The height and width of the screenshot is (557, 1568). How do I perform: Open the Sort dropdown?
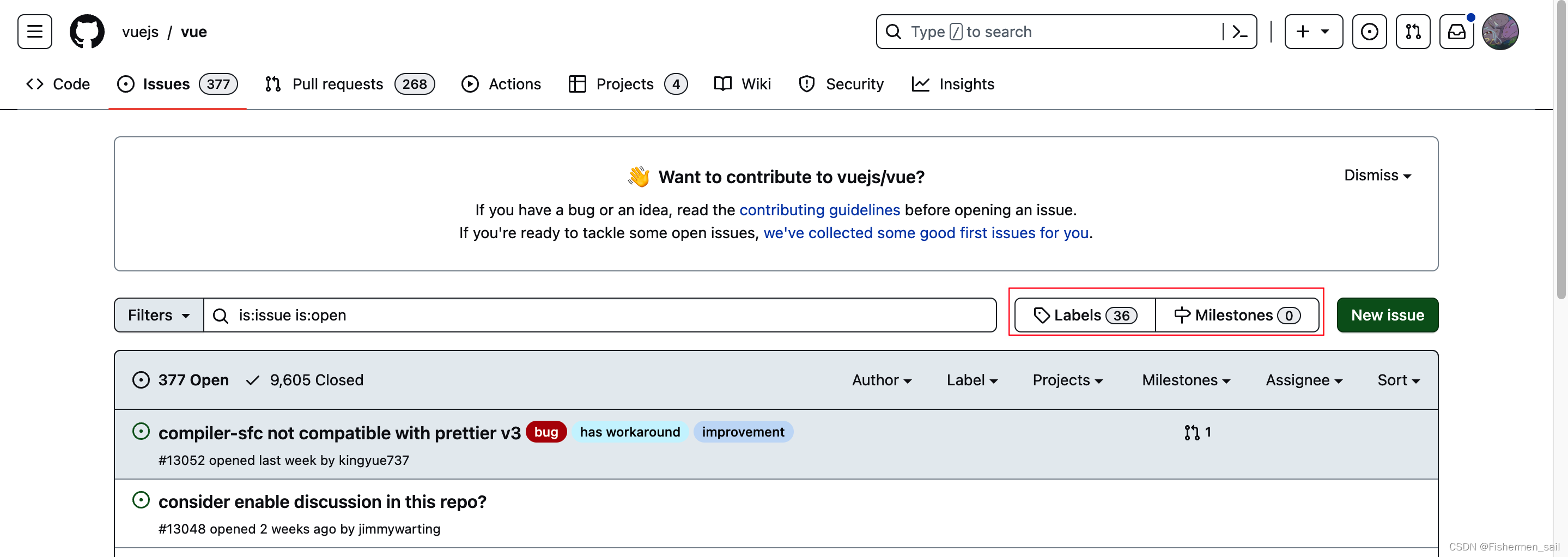click(x=1398, y=380)
